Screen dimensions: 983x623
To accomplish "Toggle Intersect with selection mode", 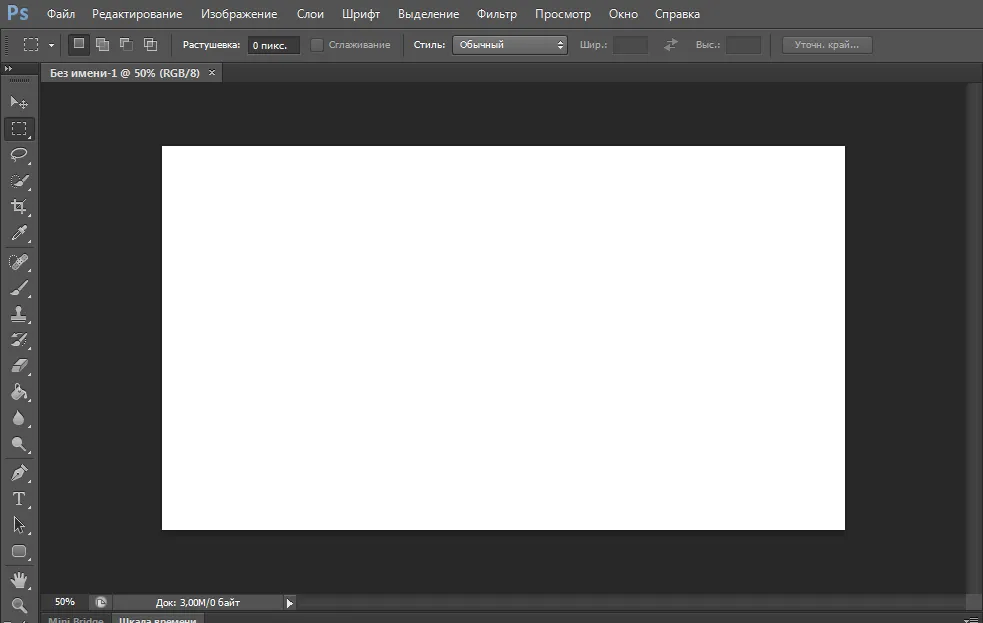I will coord(150,44).
